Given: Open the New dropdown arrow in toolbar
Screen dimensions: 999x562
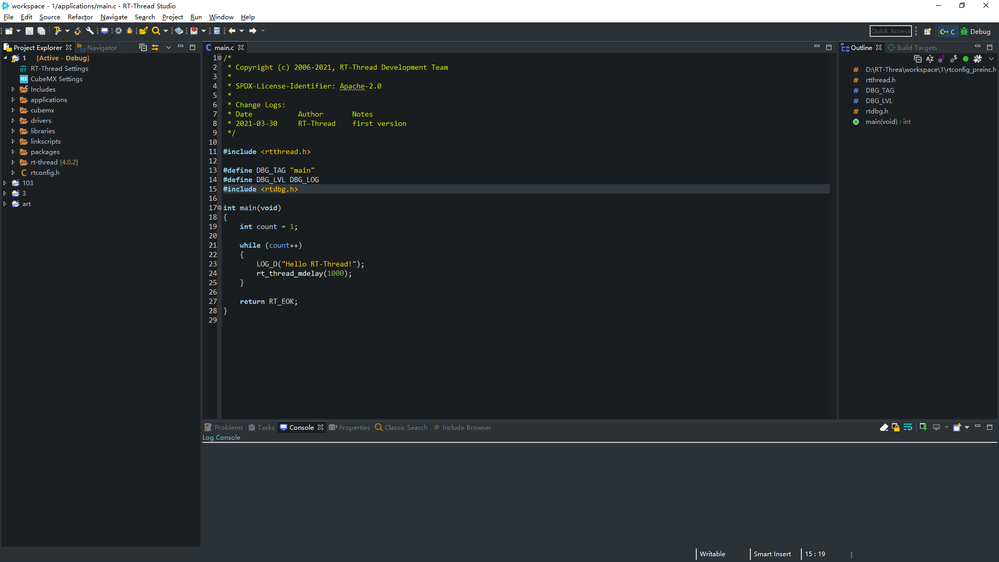Looking at the screenshot, I should click(x=18, y=31).
